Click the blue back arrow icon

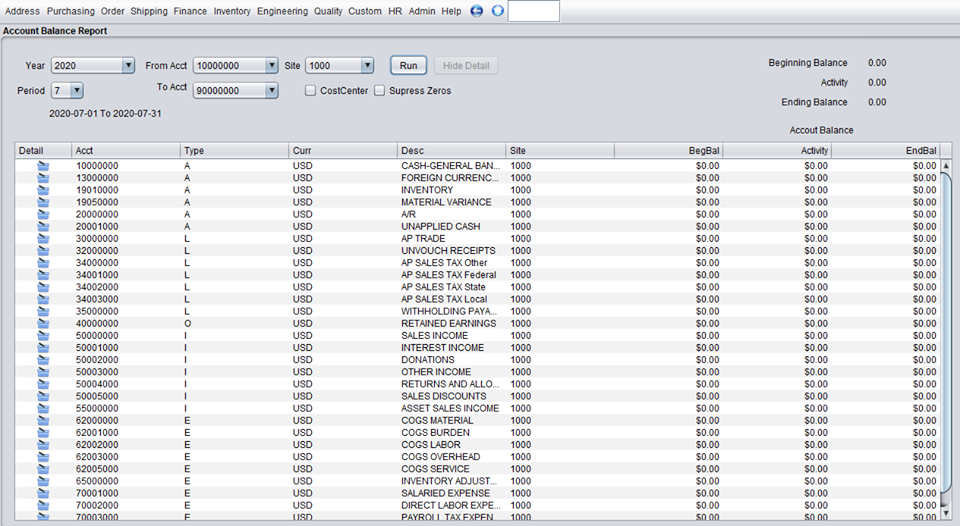476,11
